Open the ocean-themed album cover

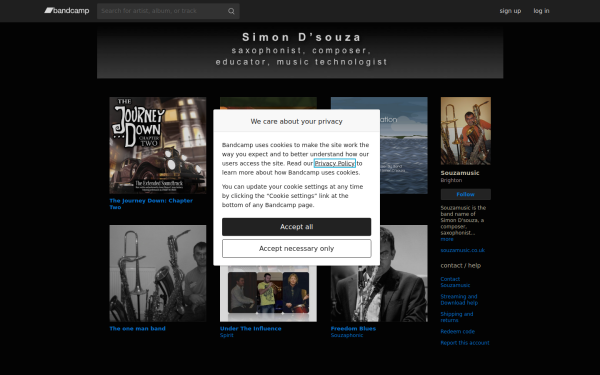[x=404, y=145]
